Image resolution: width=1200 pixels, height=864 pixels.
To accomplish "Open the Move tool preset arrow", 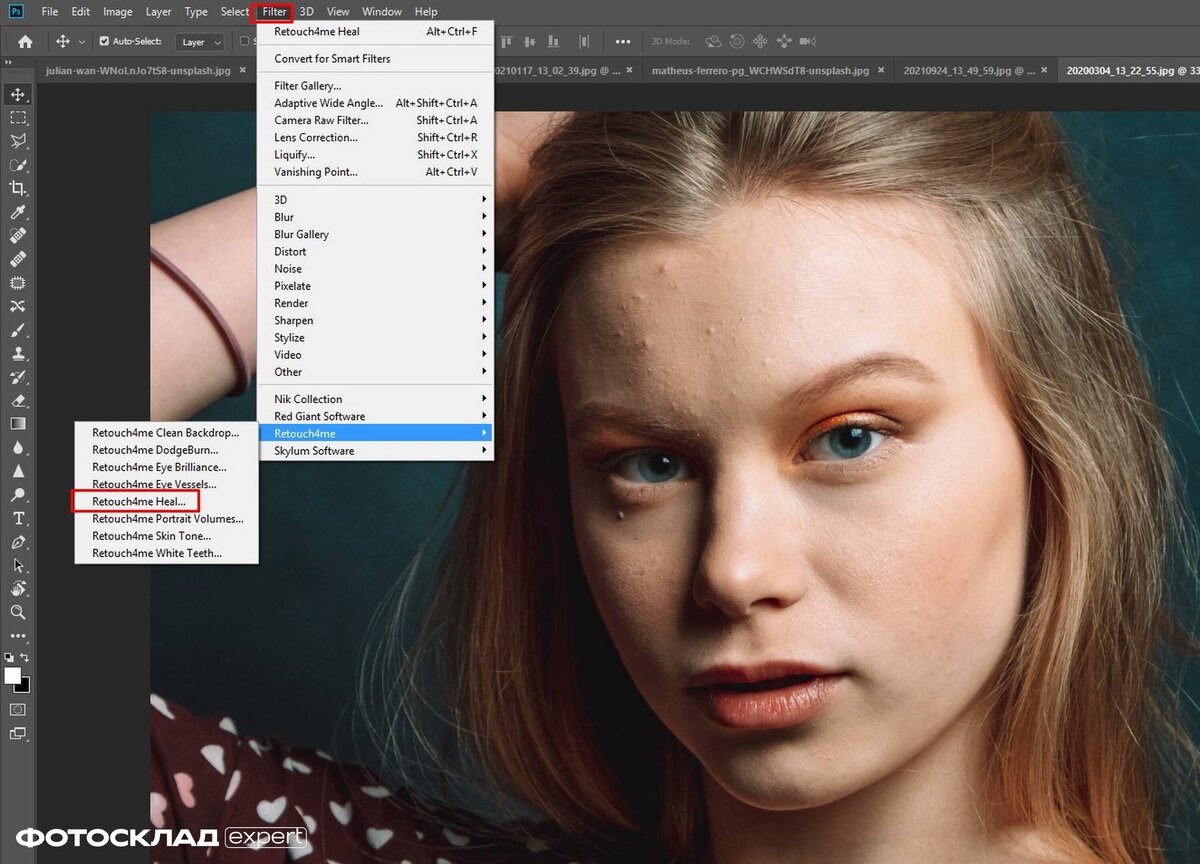I will coord(82,42).
